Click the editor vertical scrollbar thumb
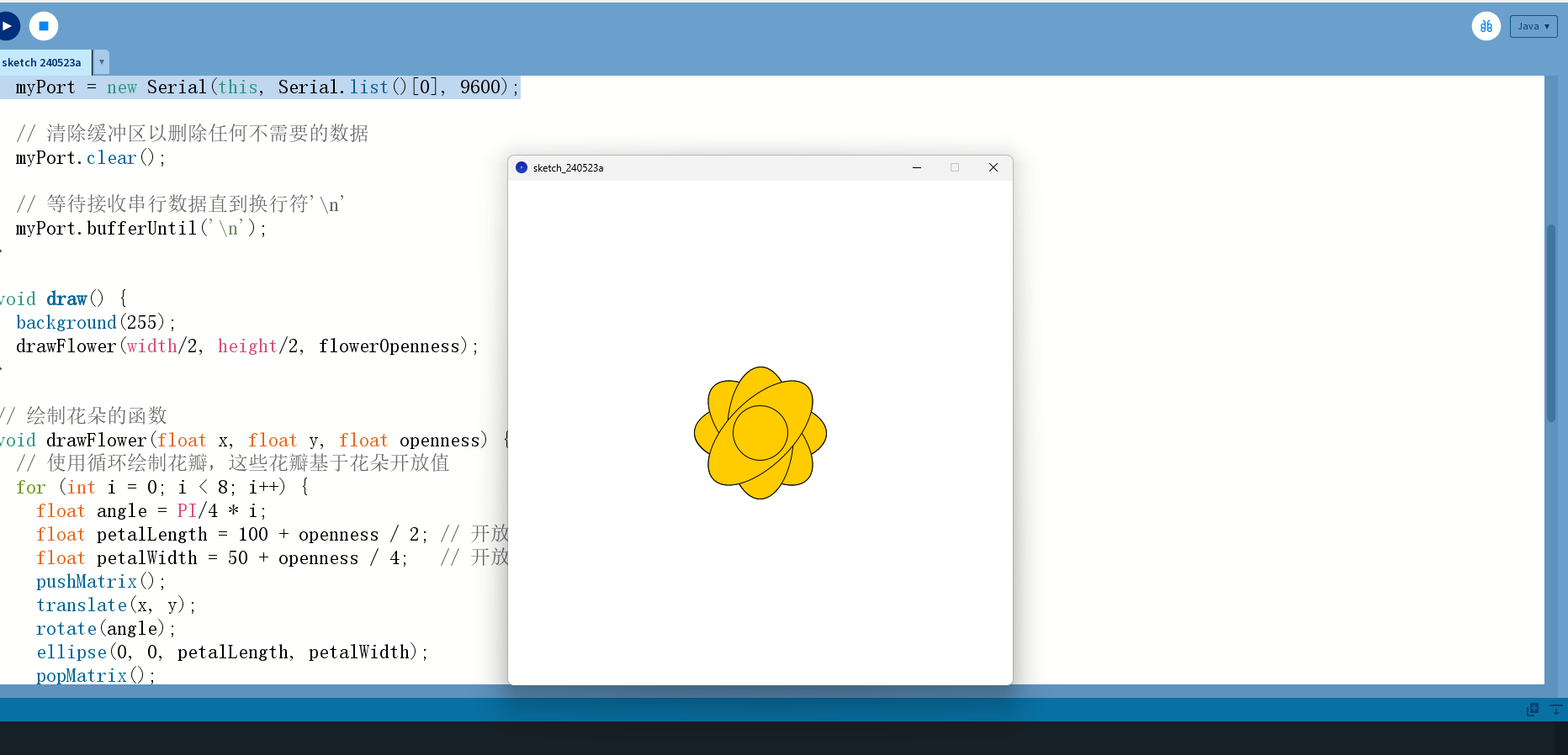This screenshot has height=755, width=1568. [x=1551, y=323]
